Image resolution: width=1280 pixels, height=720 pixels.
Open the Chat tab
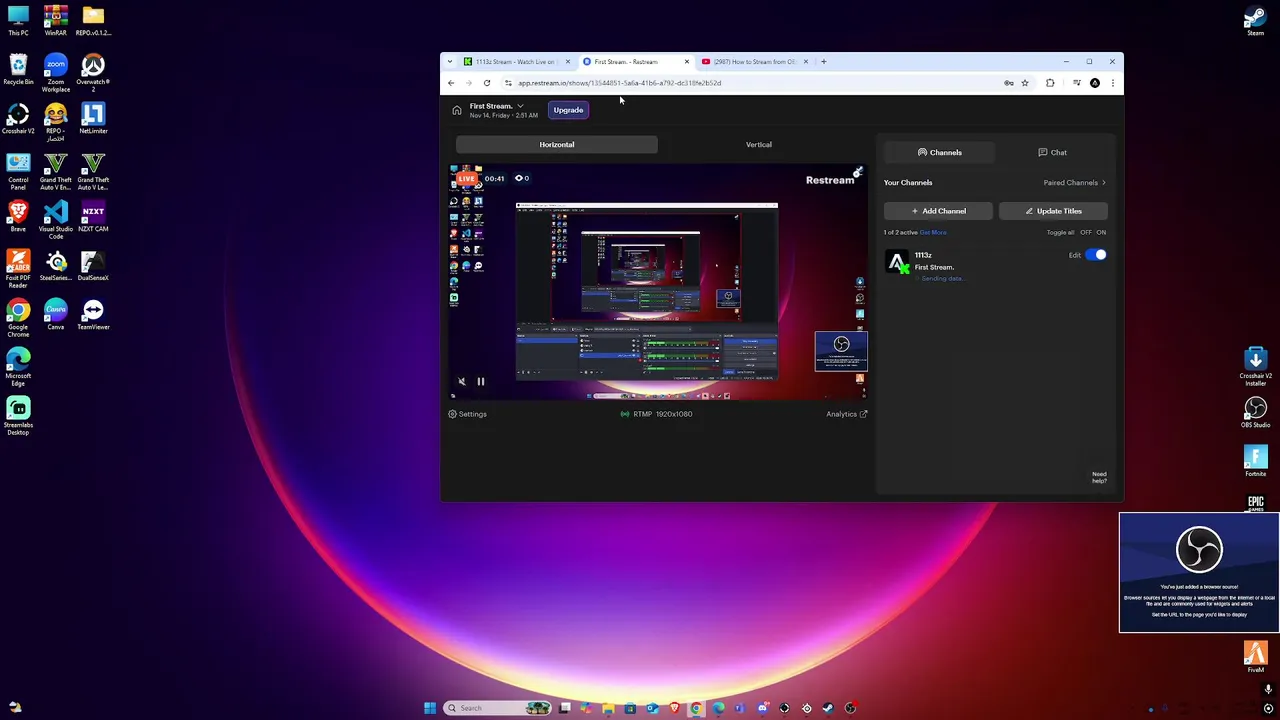click(1052, 153)
